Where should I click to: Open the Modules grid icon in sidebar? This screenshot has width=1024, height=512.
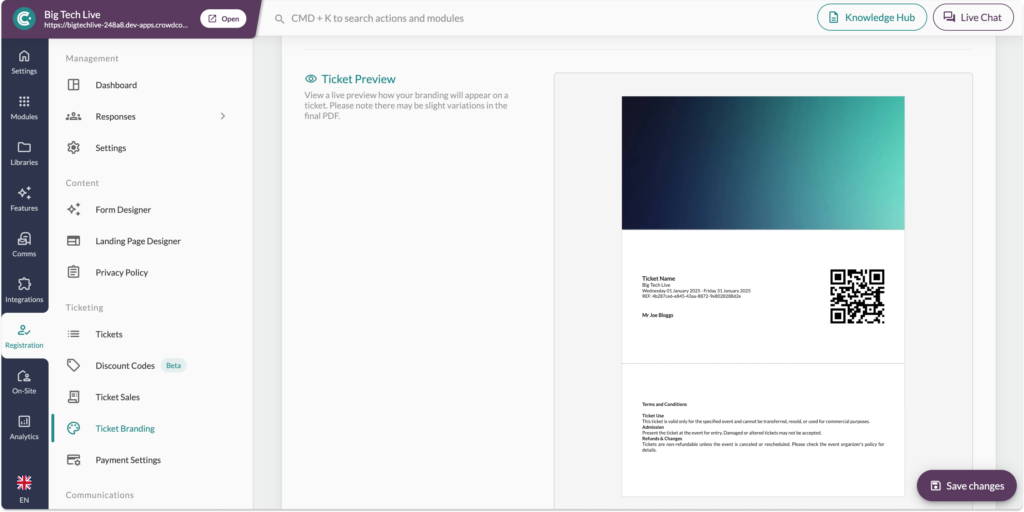24,102
